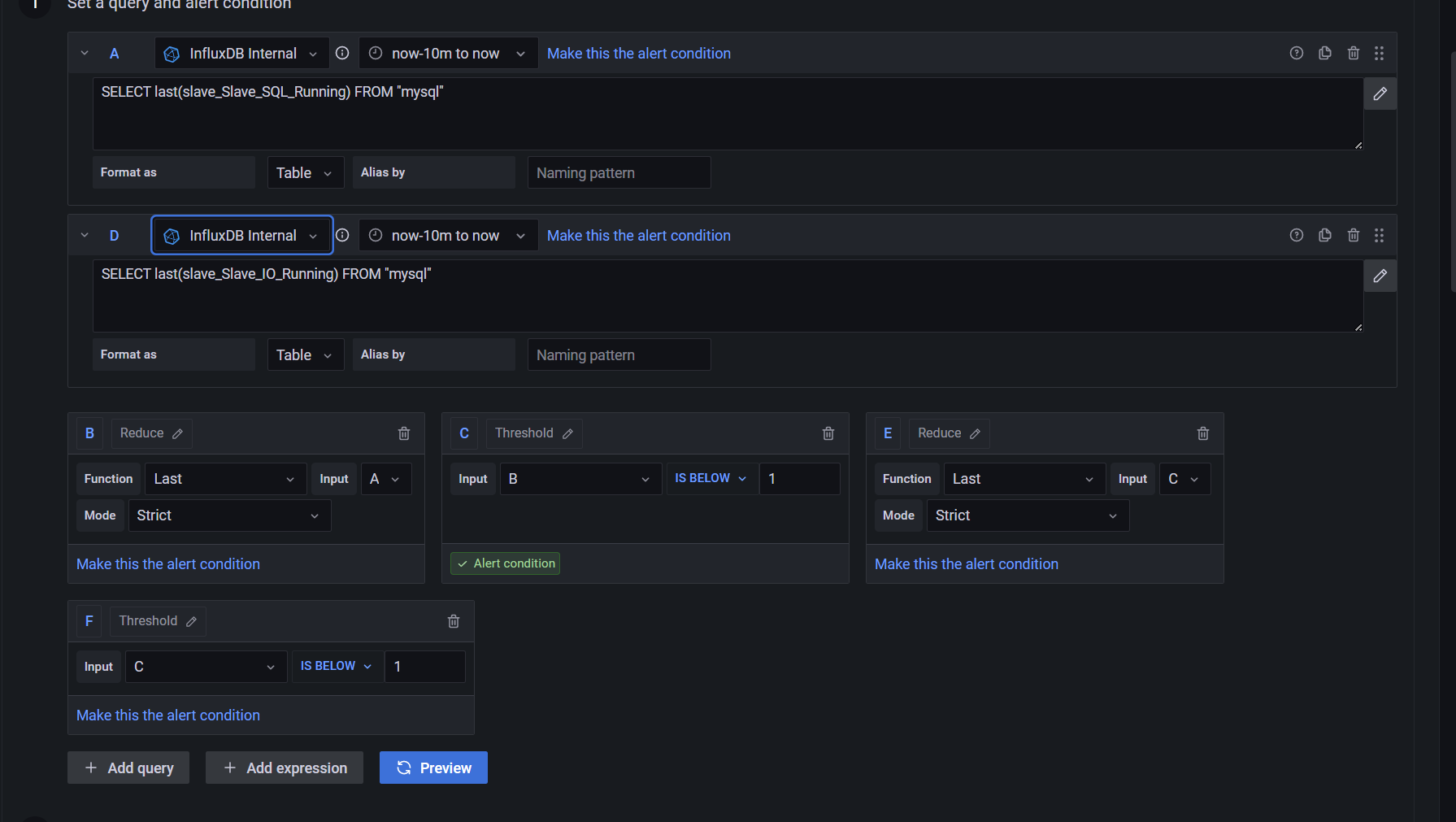Edit expression B Reduce type
1456x822 pixels.
click(151, 433)
